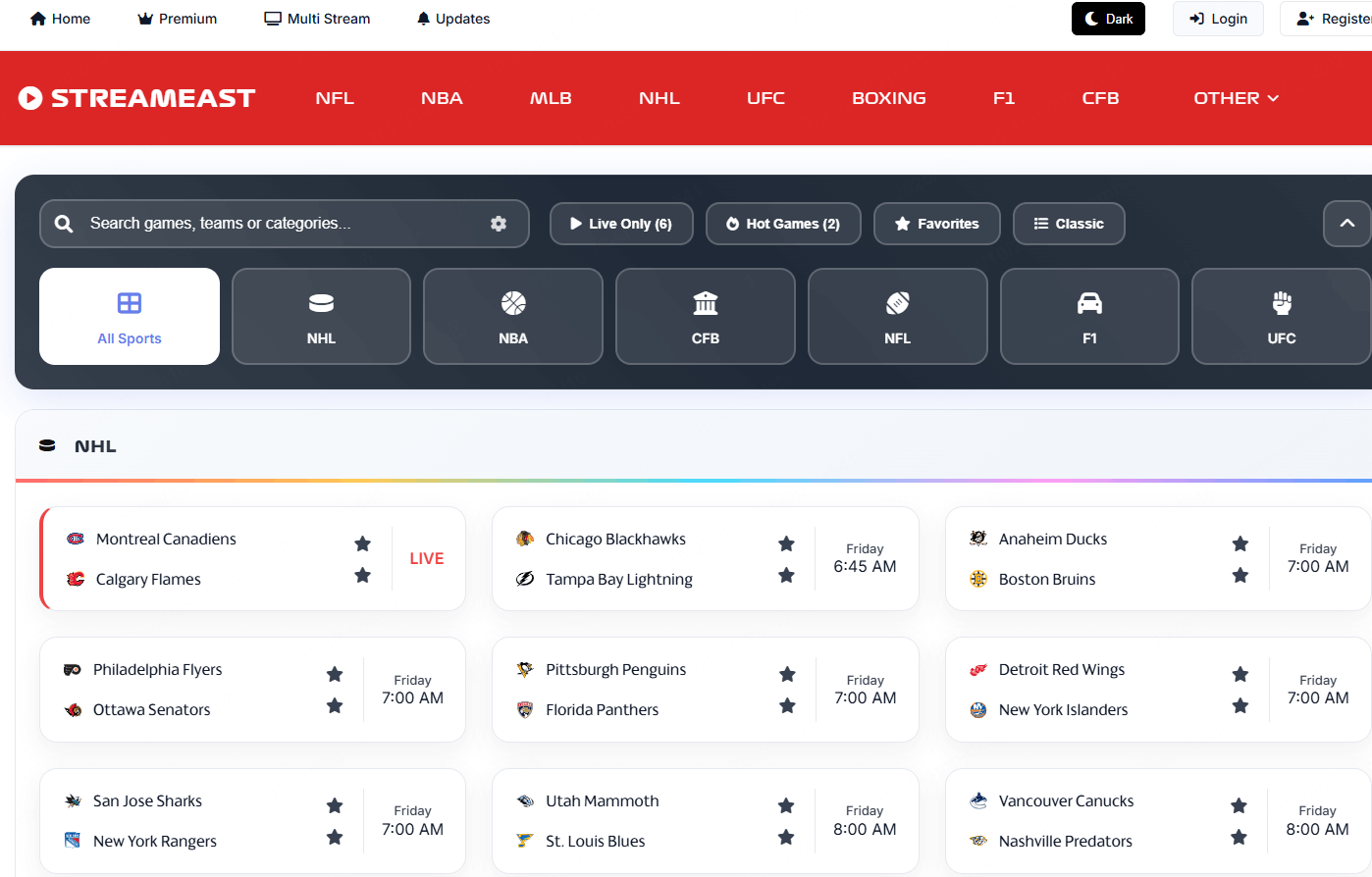Expand the OTHER sports dropdown
This screenshot has width=1372, height=877.
coord(1236,98)
